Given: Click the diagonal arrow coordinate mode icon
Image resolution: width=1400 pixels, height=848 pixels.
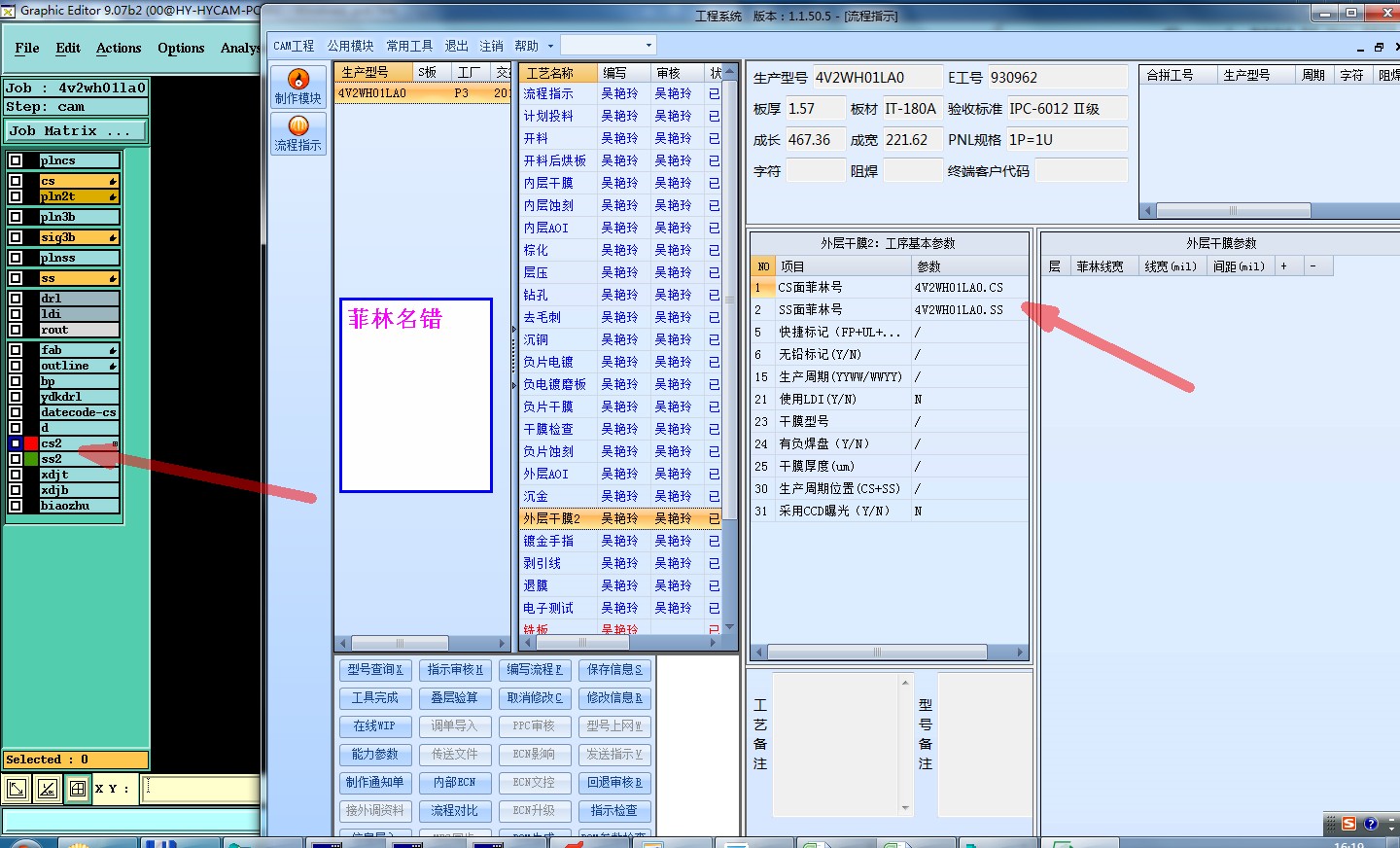Looking at the screenshot, I should (x=17, y=789).
